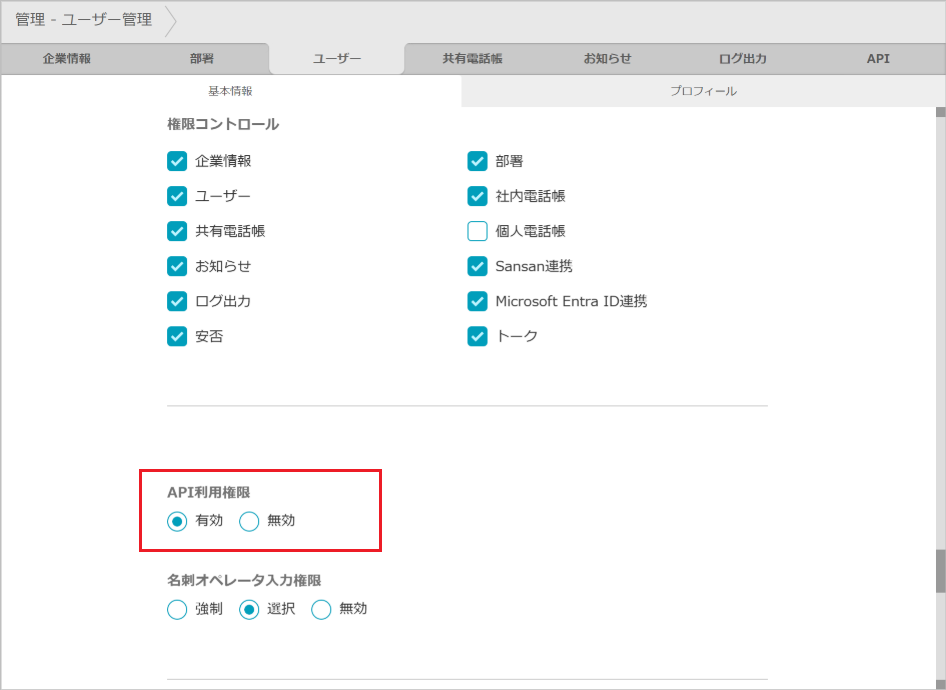Select 無効 for API利用権限
The width and height of the screenshot is (946, 690).
click(x=249, y=521)
